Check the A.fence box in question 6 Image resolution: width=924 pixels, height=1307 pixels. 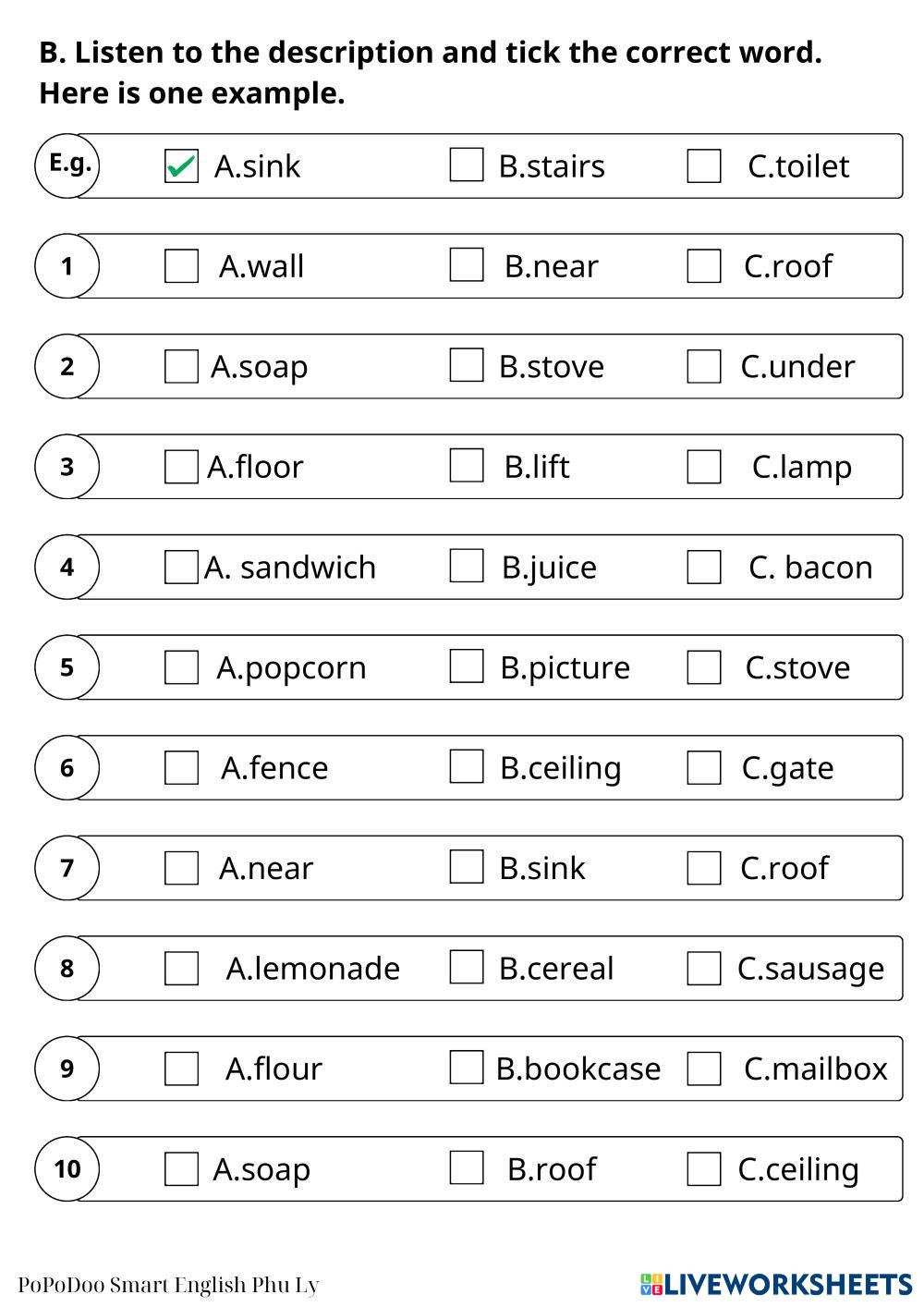(x=181, y=767)
